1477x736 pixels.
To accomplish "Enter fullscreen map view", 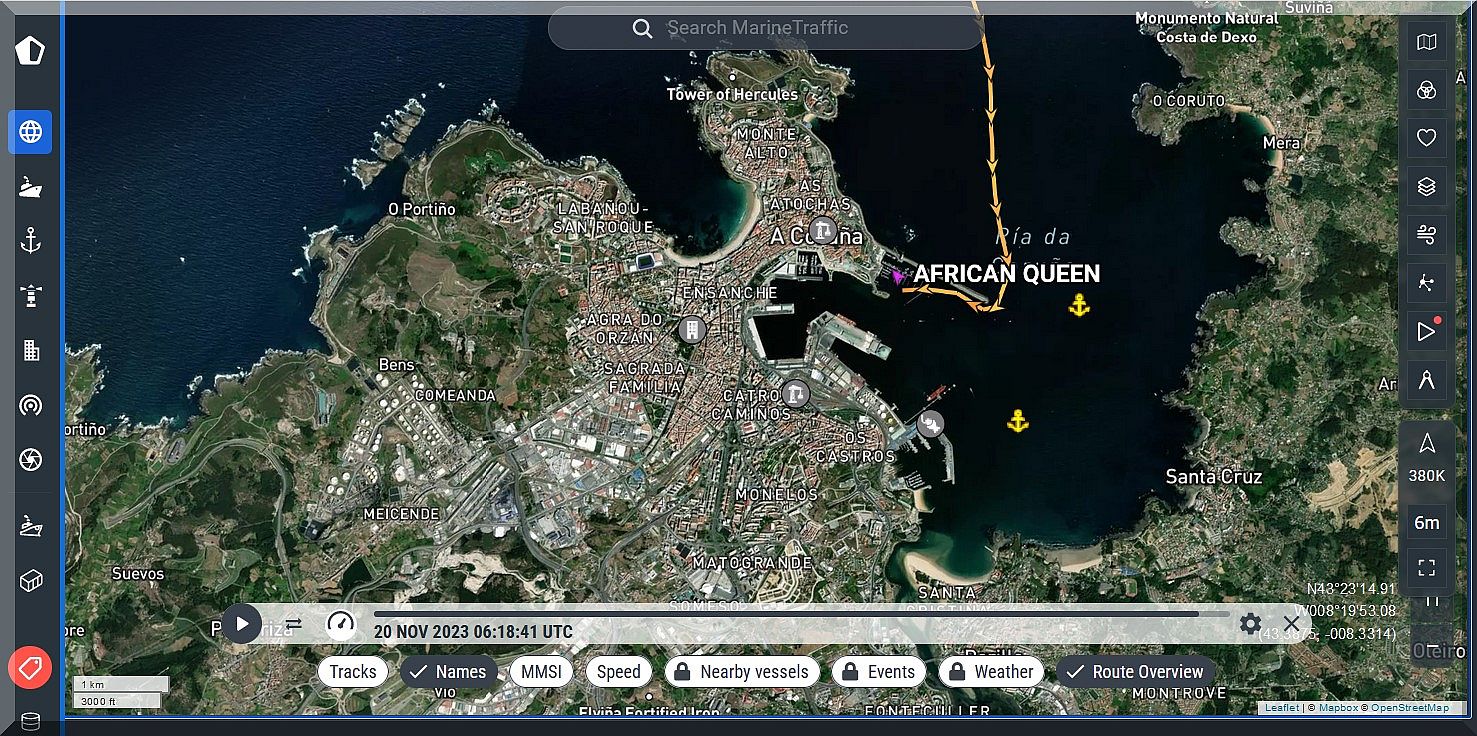I will pyautogui.click(x=1426, y=568).
